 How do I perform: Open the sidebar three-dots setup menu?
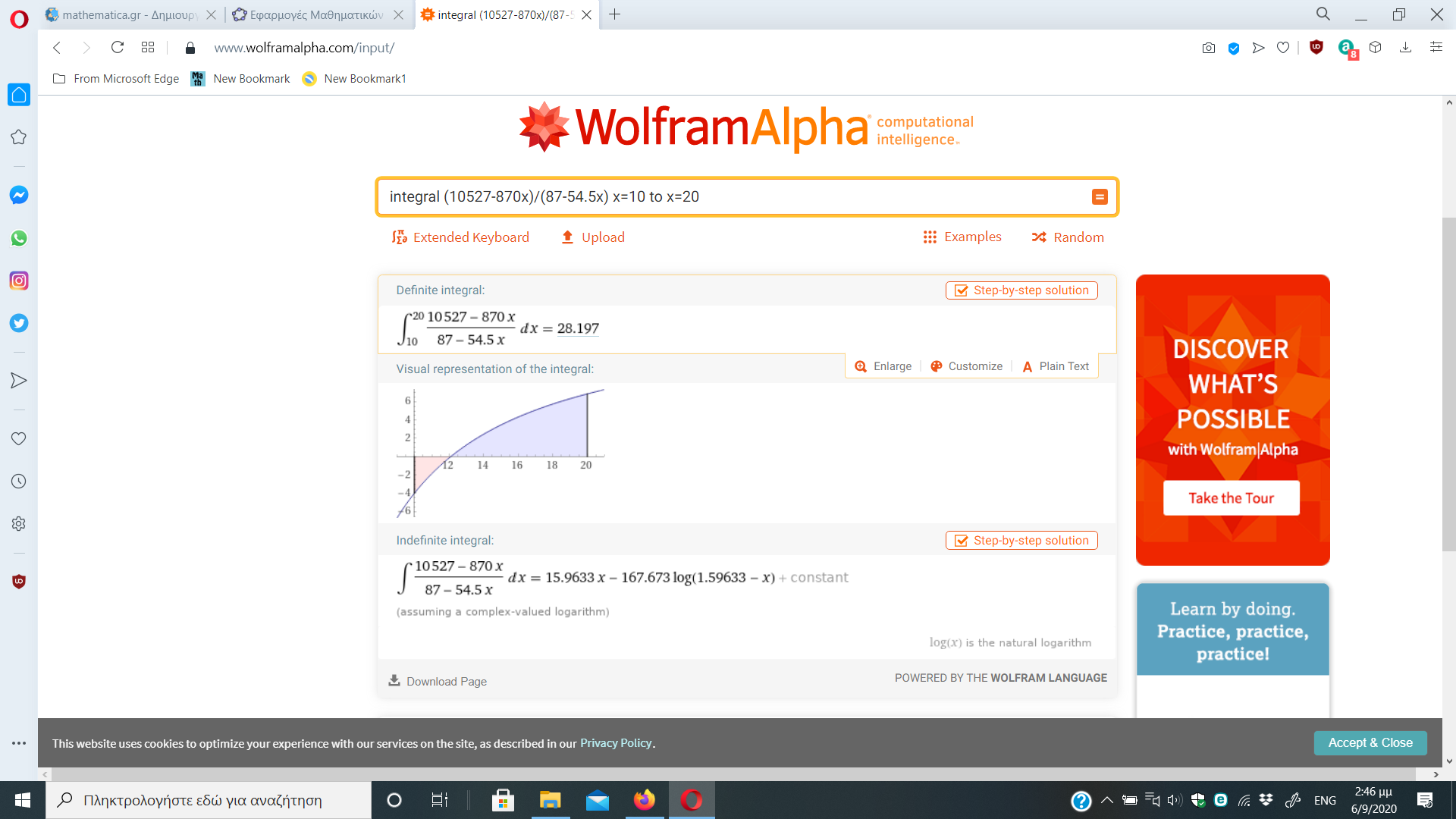[x=19, y=743]
